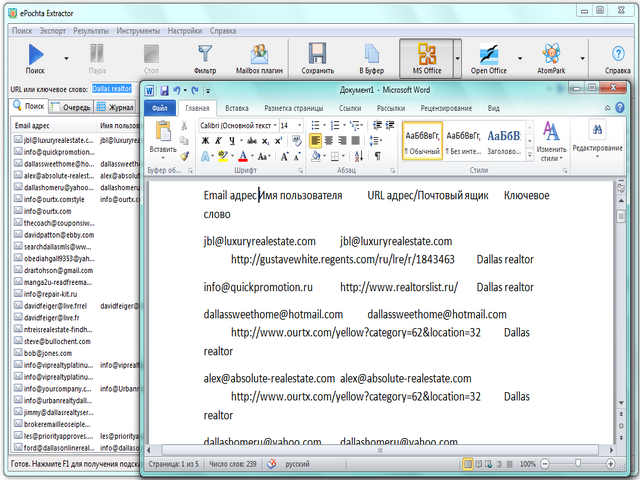Switch to the Вставка ribbon tab

click(x=237, y=108)
